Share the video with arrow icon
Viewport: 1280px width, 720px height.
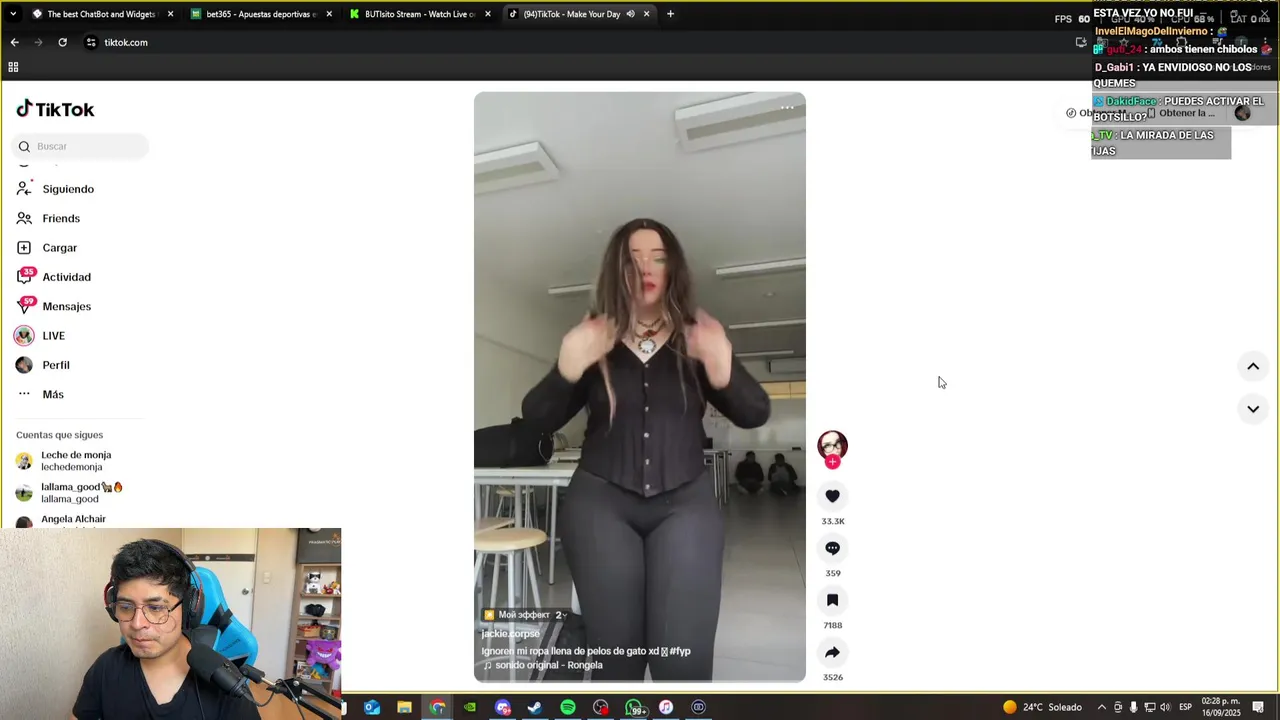(x=832, y=652)
